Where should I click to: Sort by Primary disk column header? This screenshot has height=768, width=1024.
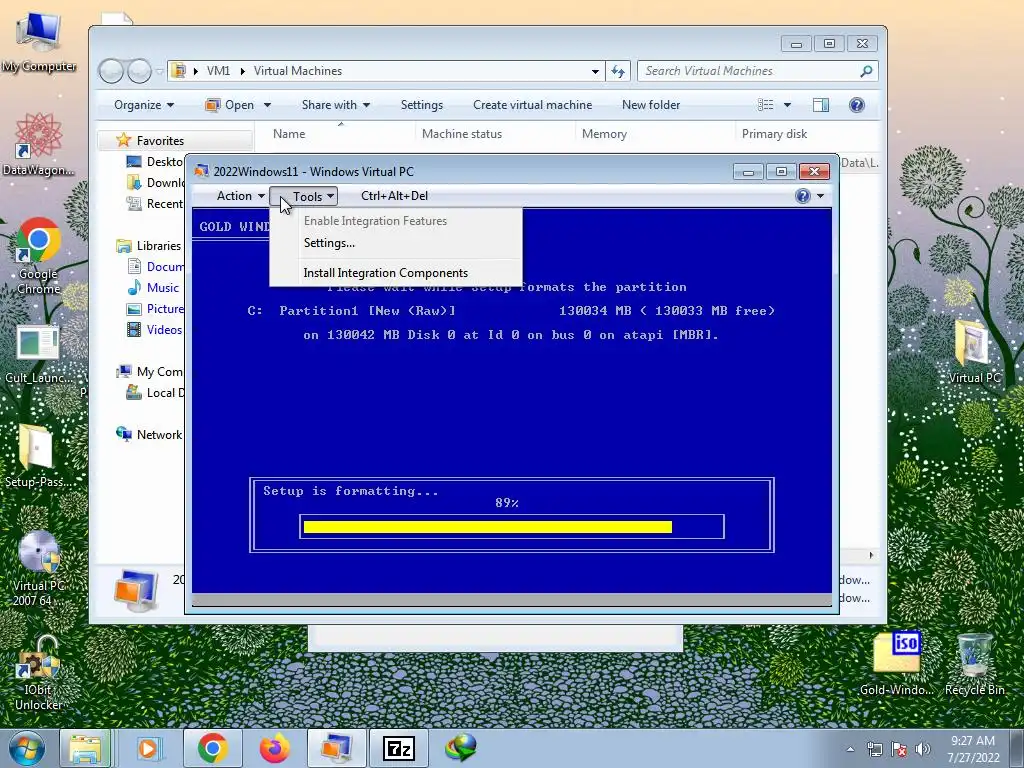click(x=774, y=134)
